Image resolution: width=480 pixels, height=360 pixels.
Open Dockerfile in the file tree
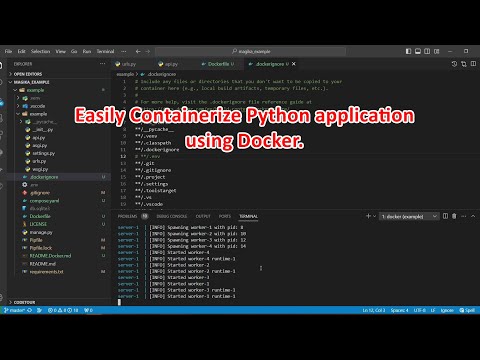click(x=40, y=216)
